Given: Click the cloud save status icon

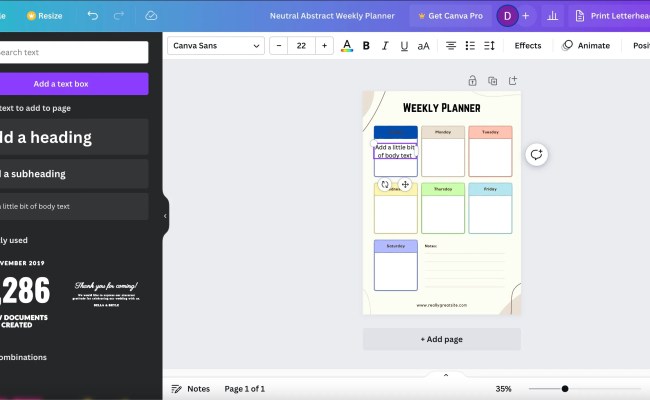Looking at the screenshot, I should pyautogui.click(x=151, y=16).
